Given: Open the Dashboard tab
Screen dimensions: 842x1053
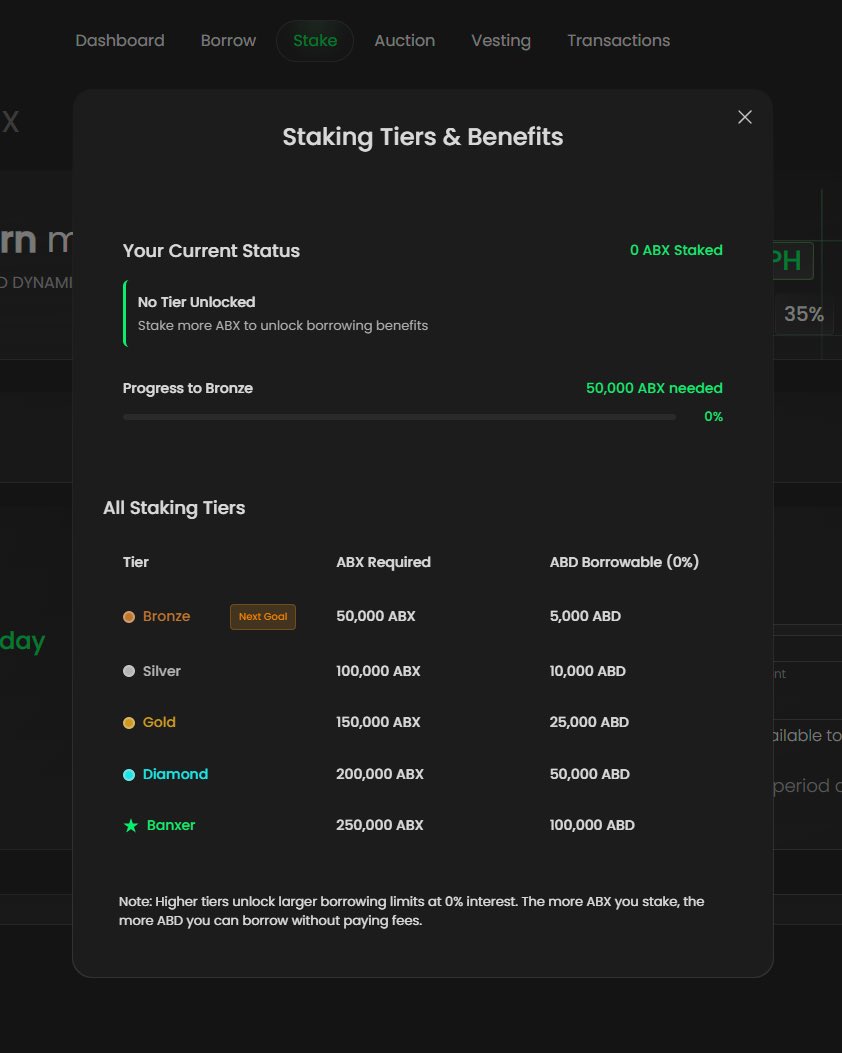Looking at the screenshot, I should tap(120, 40).
